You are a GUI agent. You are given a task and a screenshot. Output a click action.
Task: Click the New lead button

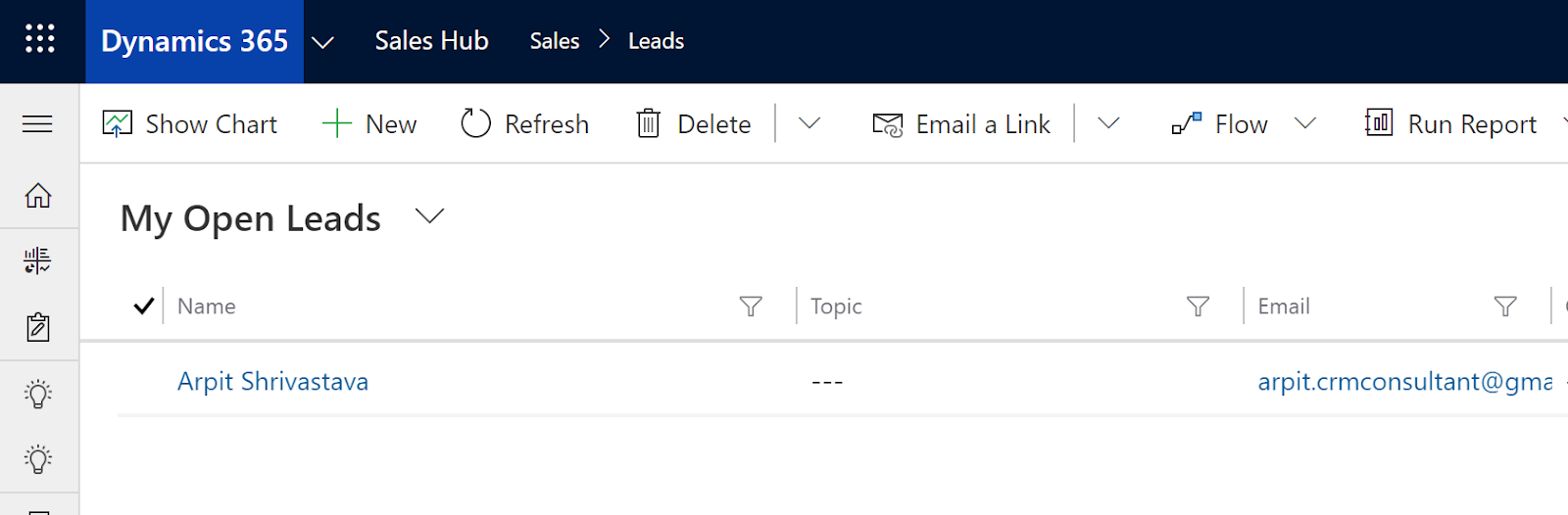(x=370, y=124)
